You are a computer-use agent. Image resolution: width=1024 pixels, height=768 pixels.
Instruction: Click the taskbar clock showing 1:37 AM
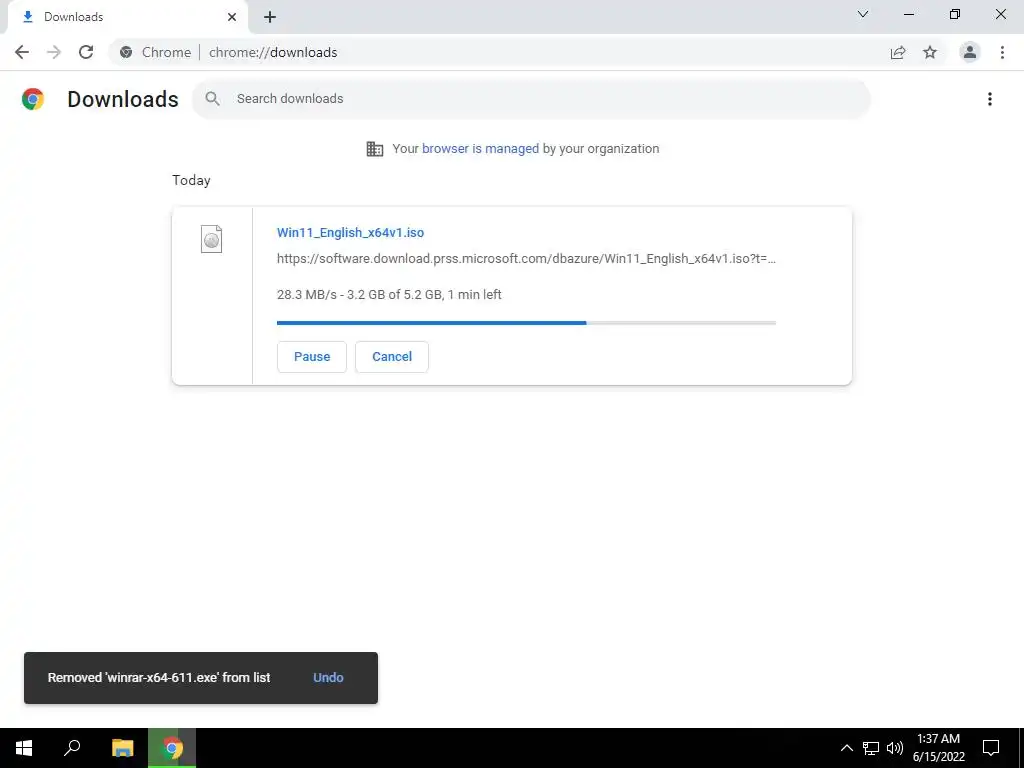point(938,748)
